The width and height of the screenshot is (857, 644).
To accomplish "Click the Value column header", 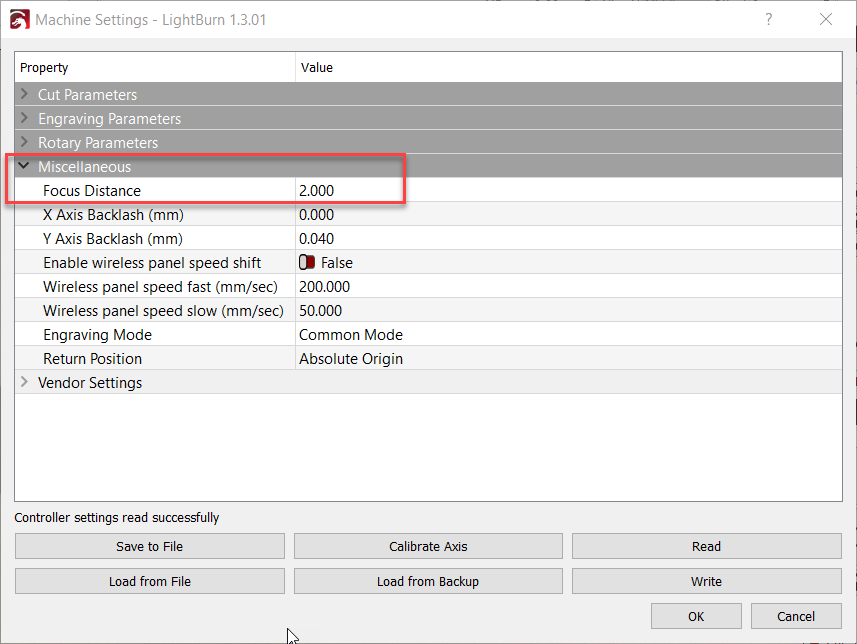I will point(568,67).
